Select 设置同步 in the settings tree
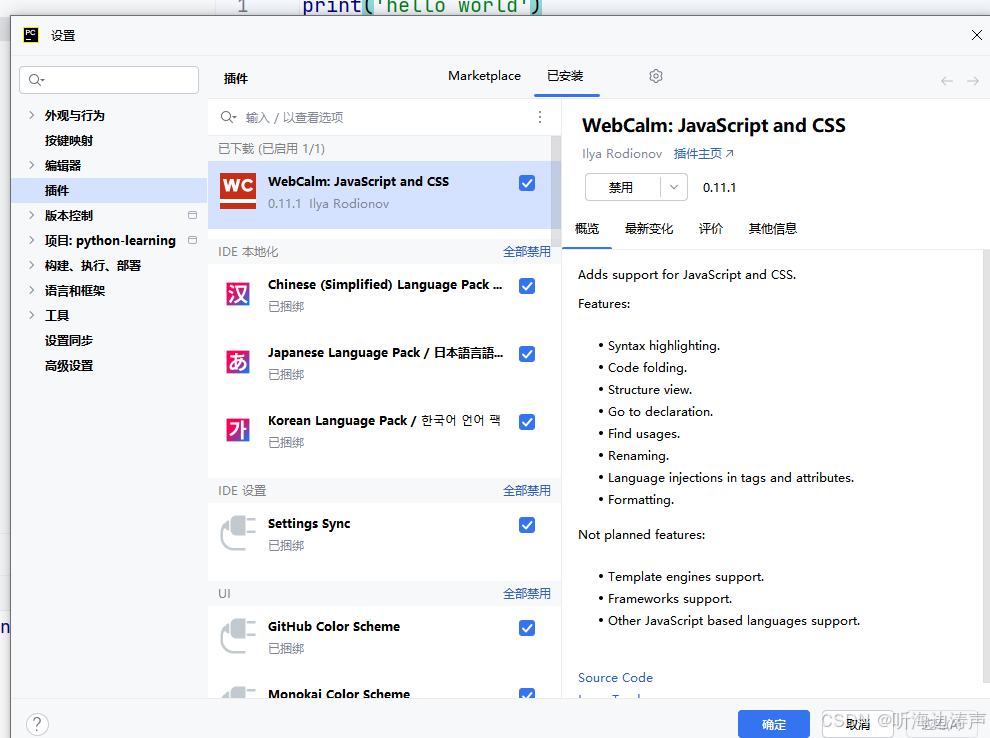990x738 pixels. tap(69, 340)
